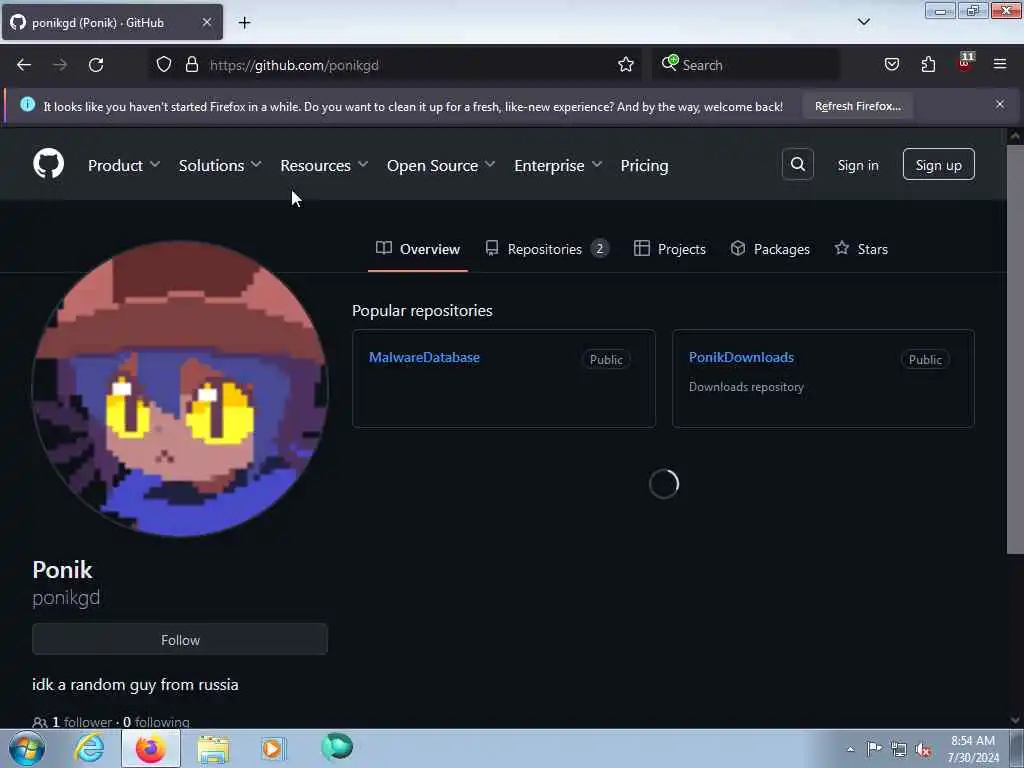Open the Extensions puzzle icon
The height and width of the screenshot is (768, 1024).
(x=928, y=65)
